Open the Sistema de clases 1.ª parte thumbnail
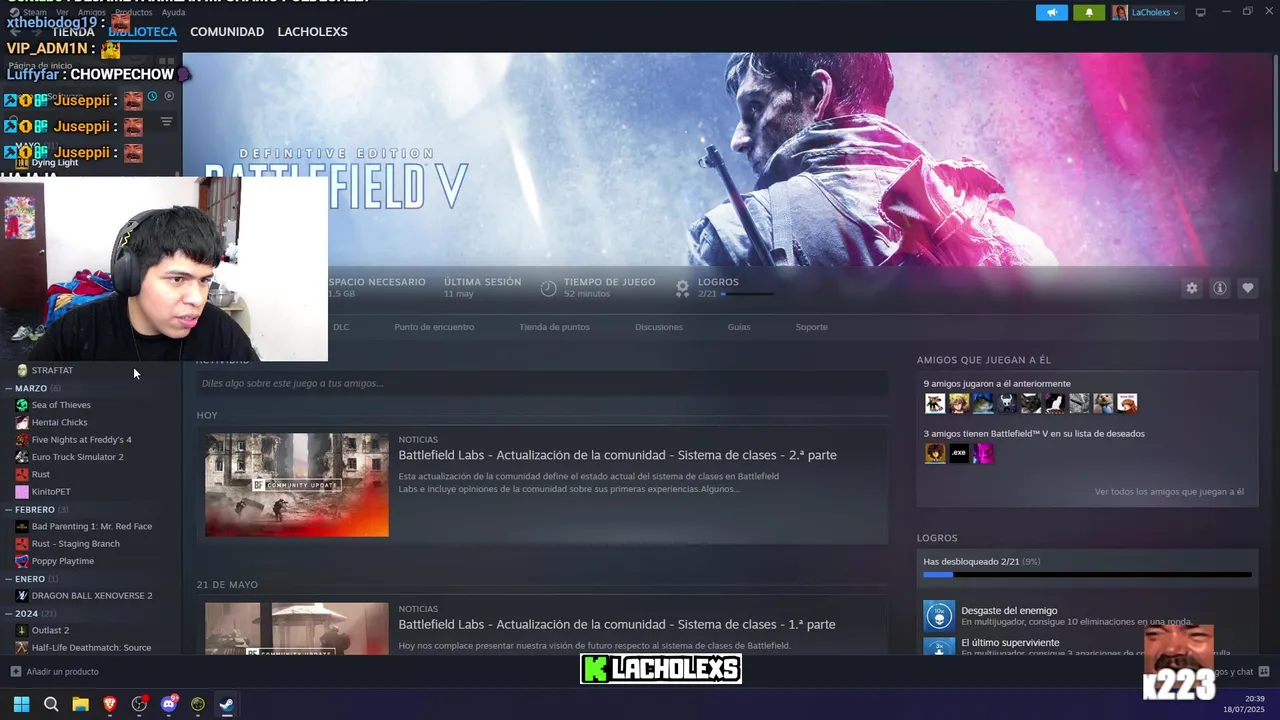The height and width of the screenshot is (720, 1280). pos(297,629)
